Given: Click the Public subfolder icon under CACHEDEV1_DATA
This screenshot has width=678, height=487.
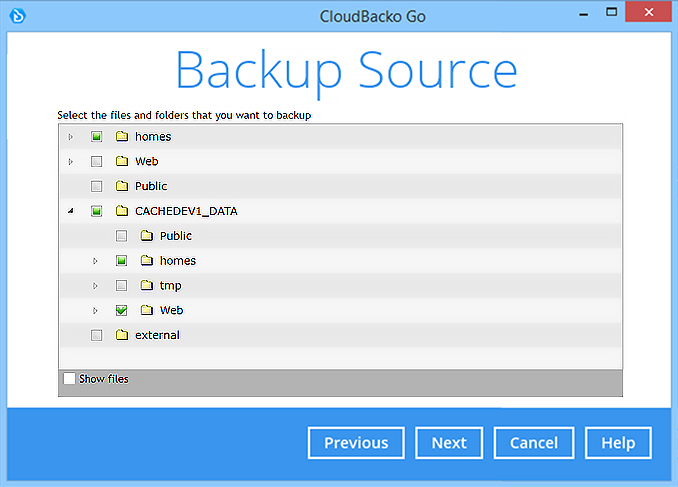Looking at the screenshot, I should pos(147,236).
